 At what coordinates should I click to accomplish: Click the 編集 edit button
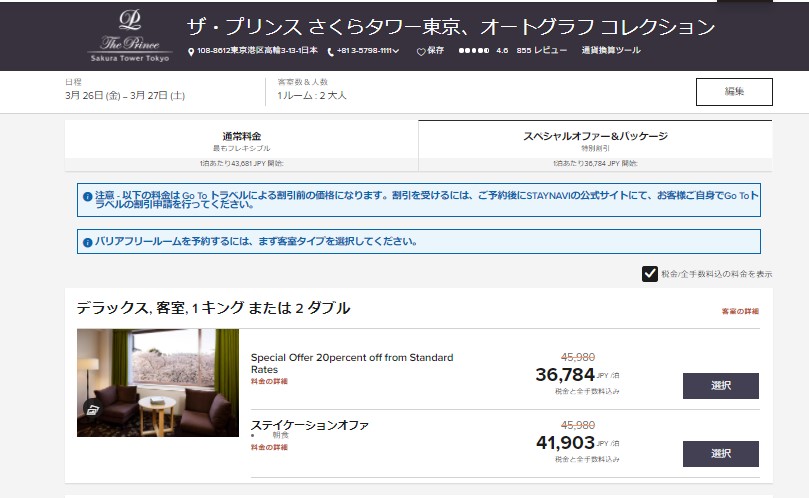(x=734, y=92)
